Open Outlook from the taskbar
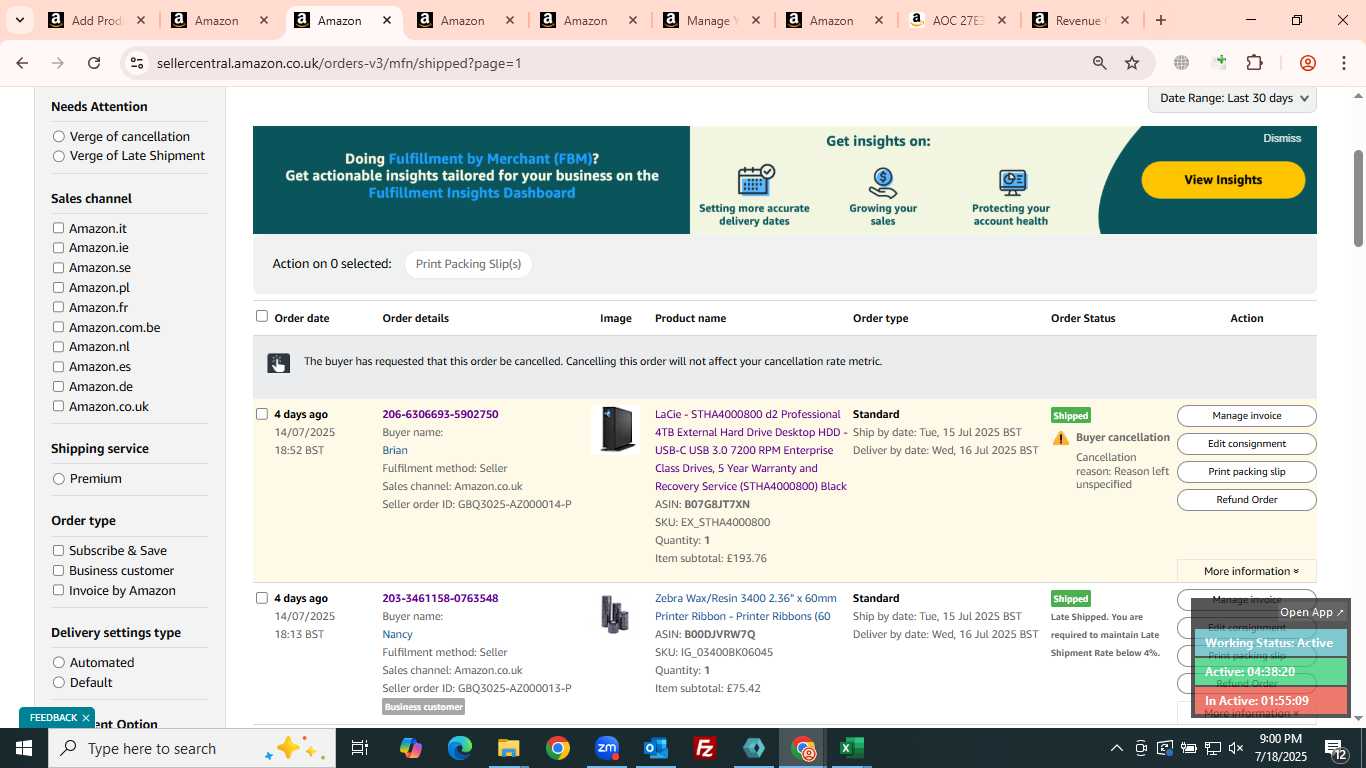The height and width of the screenshot is (768, 1366). point(656,748)
